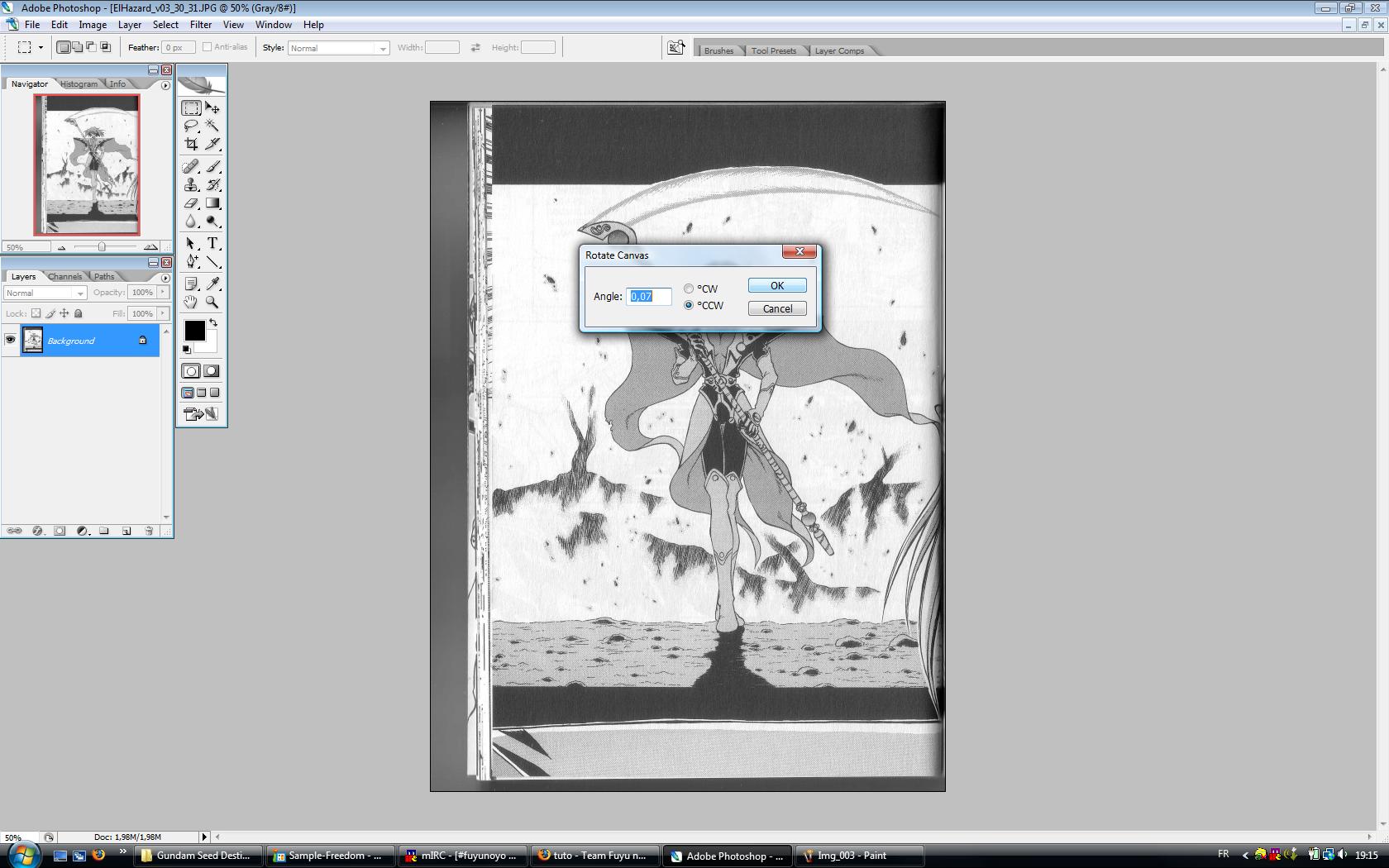Select the Move tool
The height and width of the screenshot is (868, 1389).
click(212, 108)
